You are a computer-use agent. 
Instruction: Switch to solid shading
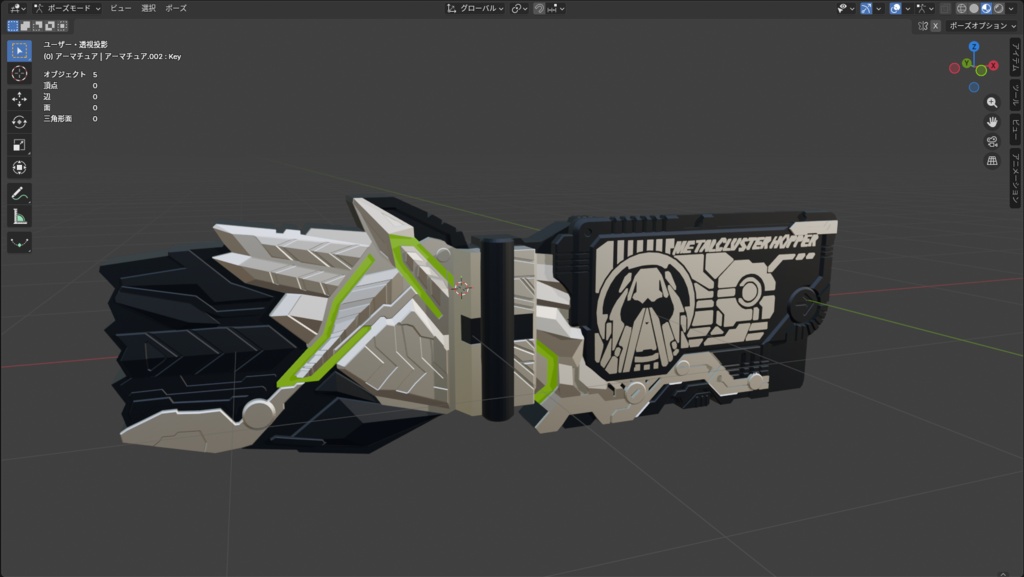[x=974, y=8]
